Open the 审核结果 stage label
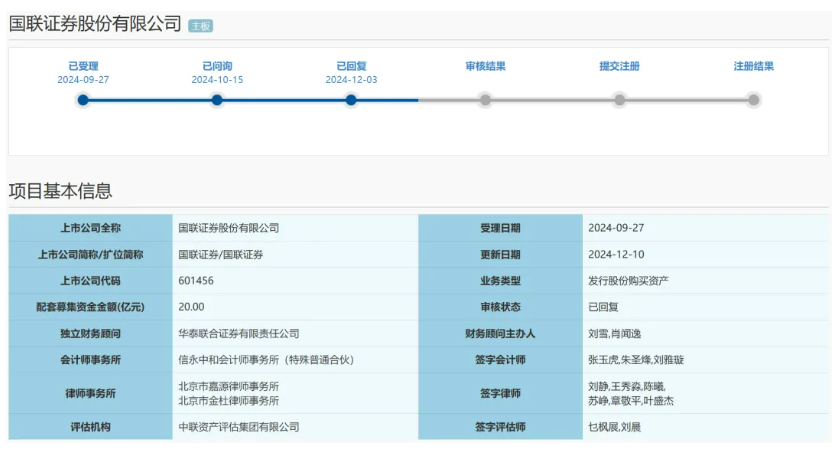This screenshot has height=451, width=840. coord(485,66)
